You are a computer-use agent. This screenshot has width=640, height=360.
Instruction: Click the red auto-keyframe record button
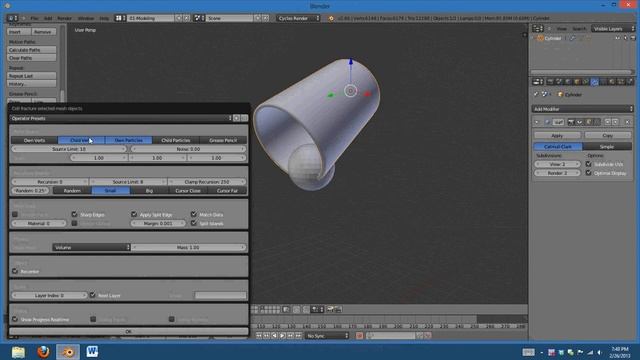pyautogui.click(x=360, y=336)
